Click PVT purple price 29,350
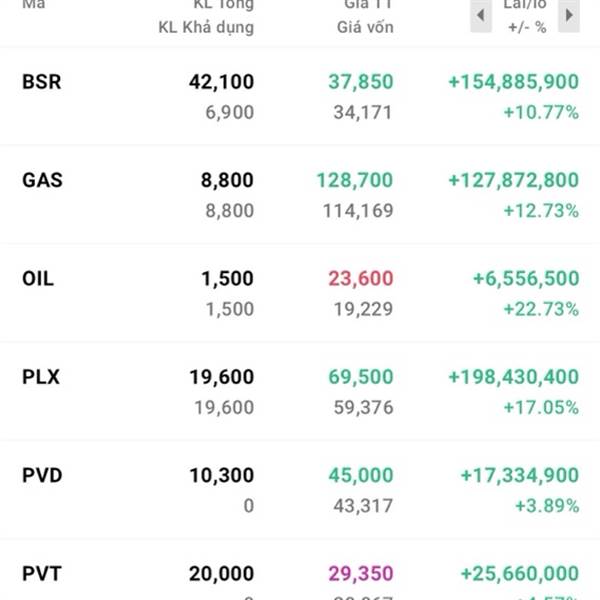Image resolution: width=600 pixels, height=600 pixels. (x=360, y=573)
